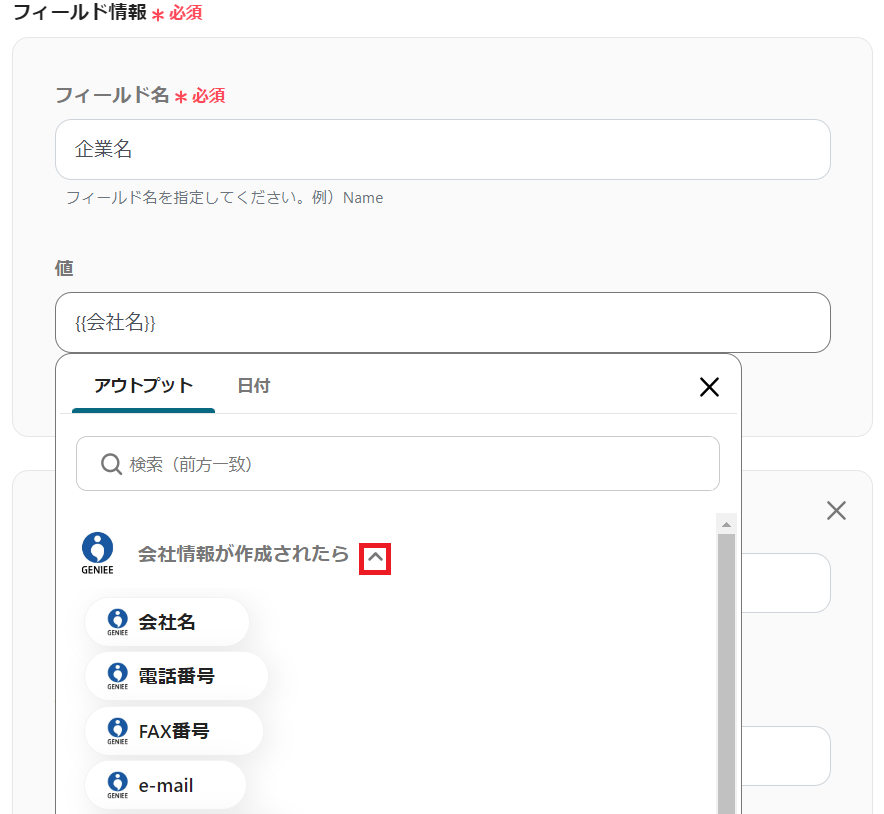Click the GENIEE icon on 会社名 chip
The width and height of the screenshot is (884, 814).
coord(117,622)
